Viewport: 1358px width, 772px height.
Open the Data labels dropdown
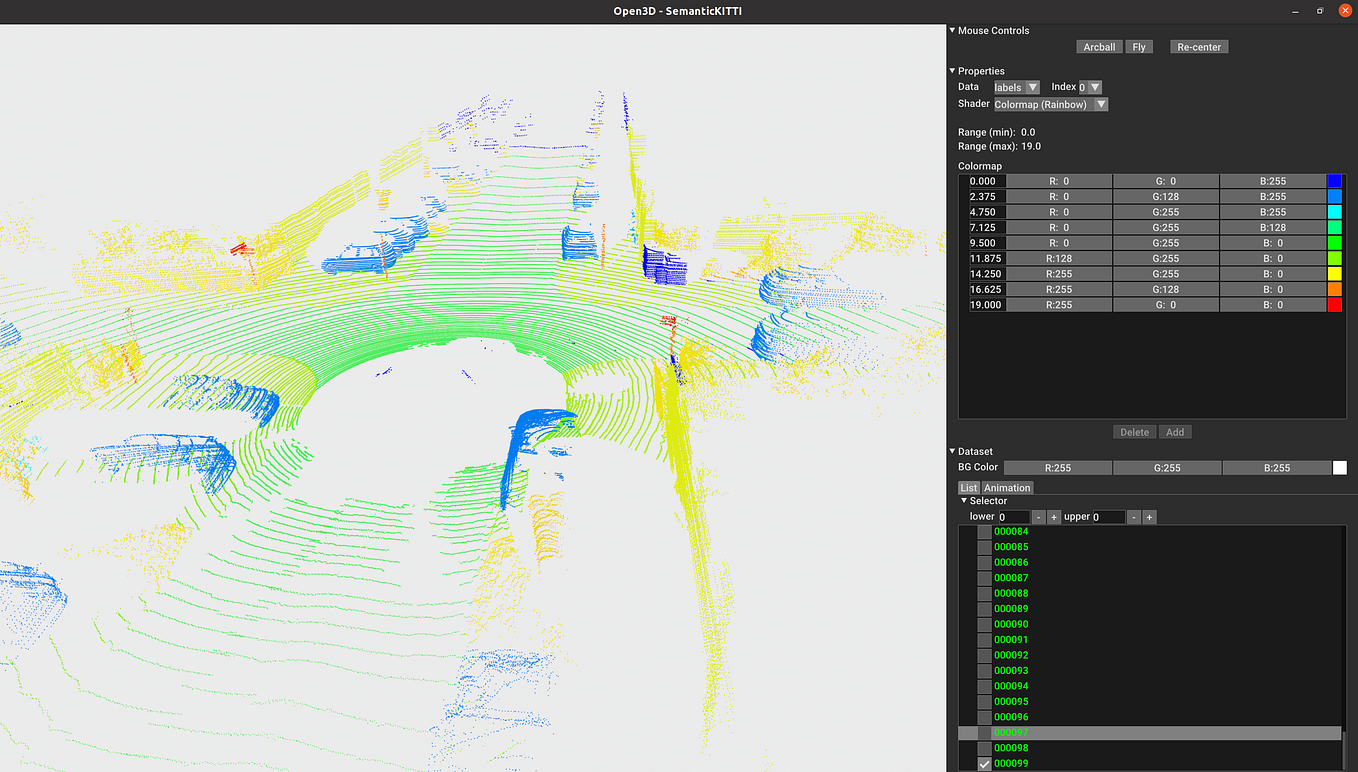[x=1016, y=87]
